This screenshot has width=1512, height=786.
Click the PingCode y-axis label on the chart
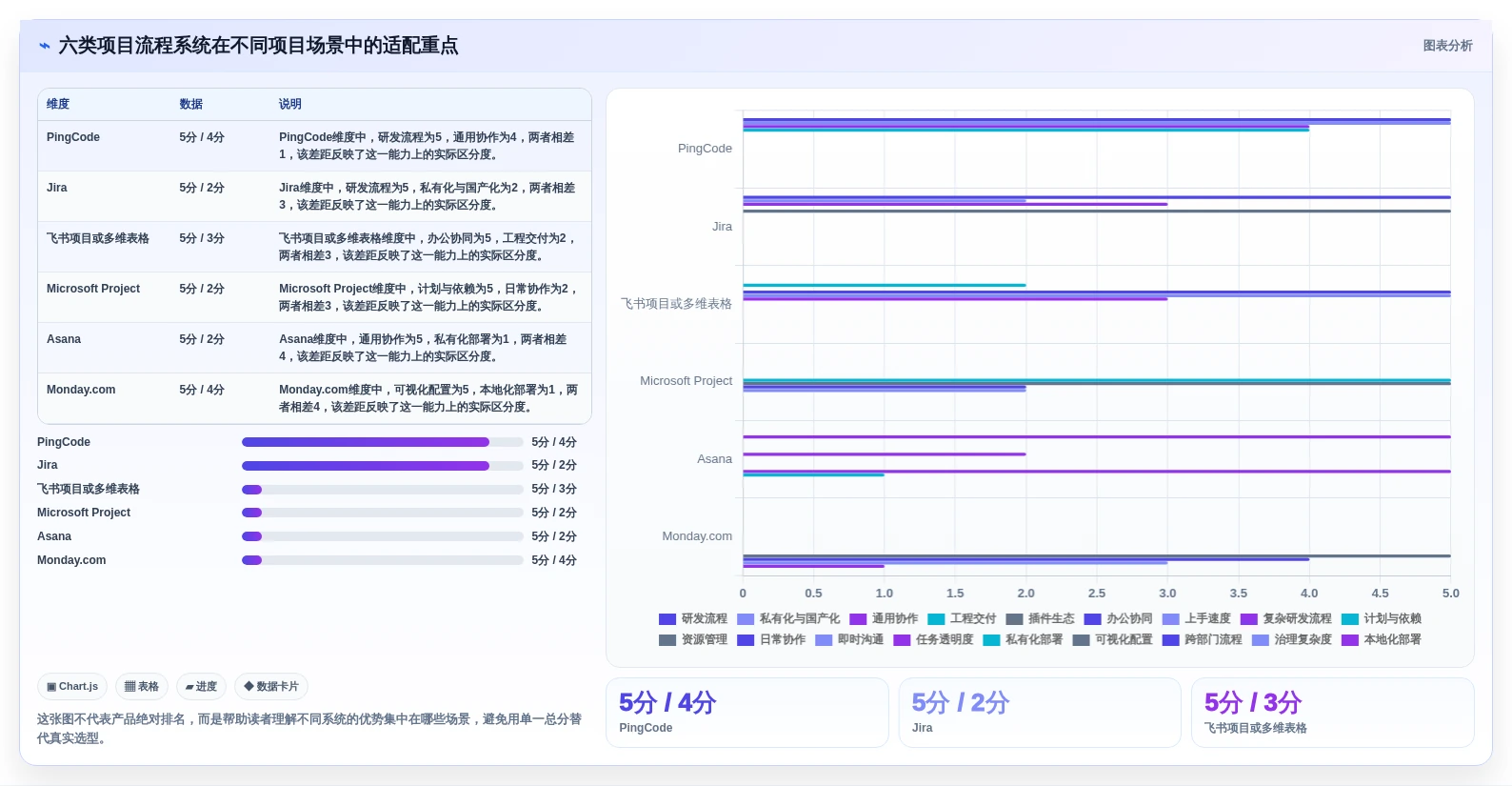click(705, 149)
